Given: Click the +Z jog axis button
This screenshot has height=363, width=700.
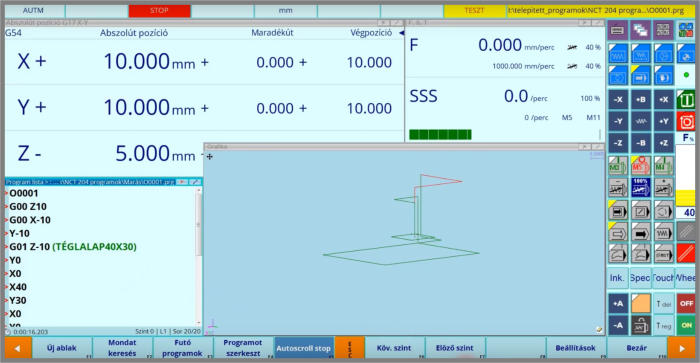Looking at the screenshot, I should (664, 143).
